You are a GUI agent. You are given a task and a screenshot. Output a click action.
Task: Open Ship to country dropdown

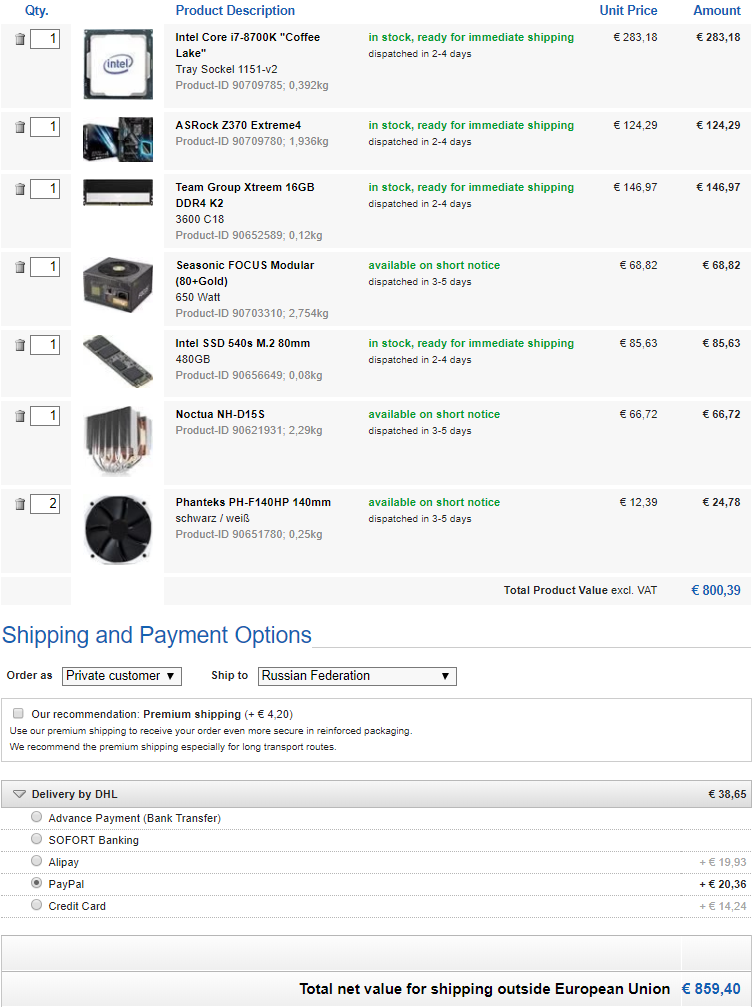pos(357,676)
